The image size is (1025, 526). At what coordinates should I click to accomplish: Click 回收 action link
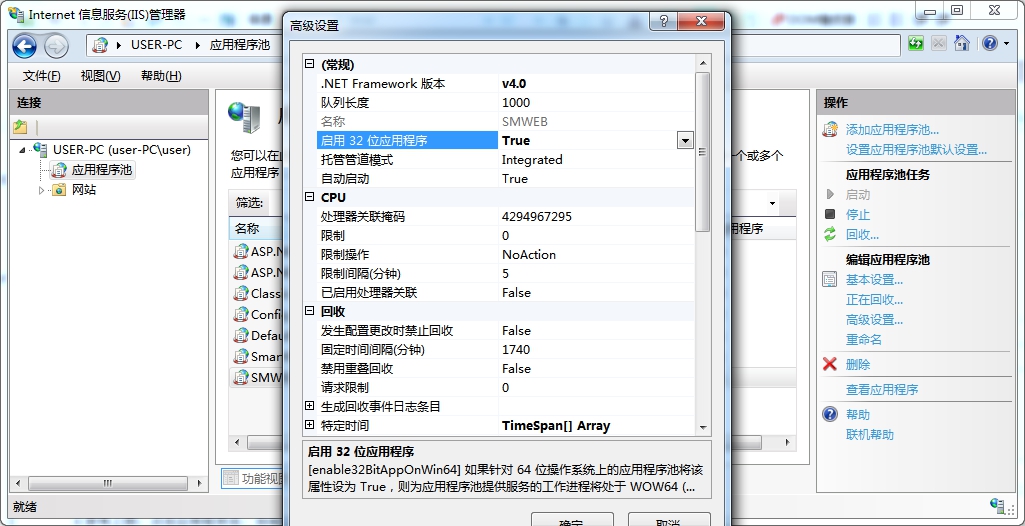[862, 235]
